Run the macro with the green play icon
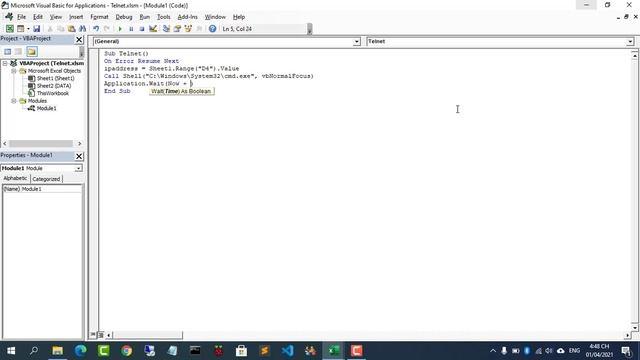640x360 pixels. (120, 29)
